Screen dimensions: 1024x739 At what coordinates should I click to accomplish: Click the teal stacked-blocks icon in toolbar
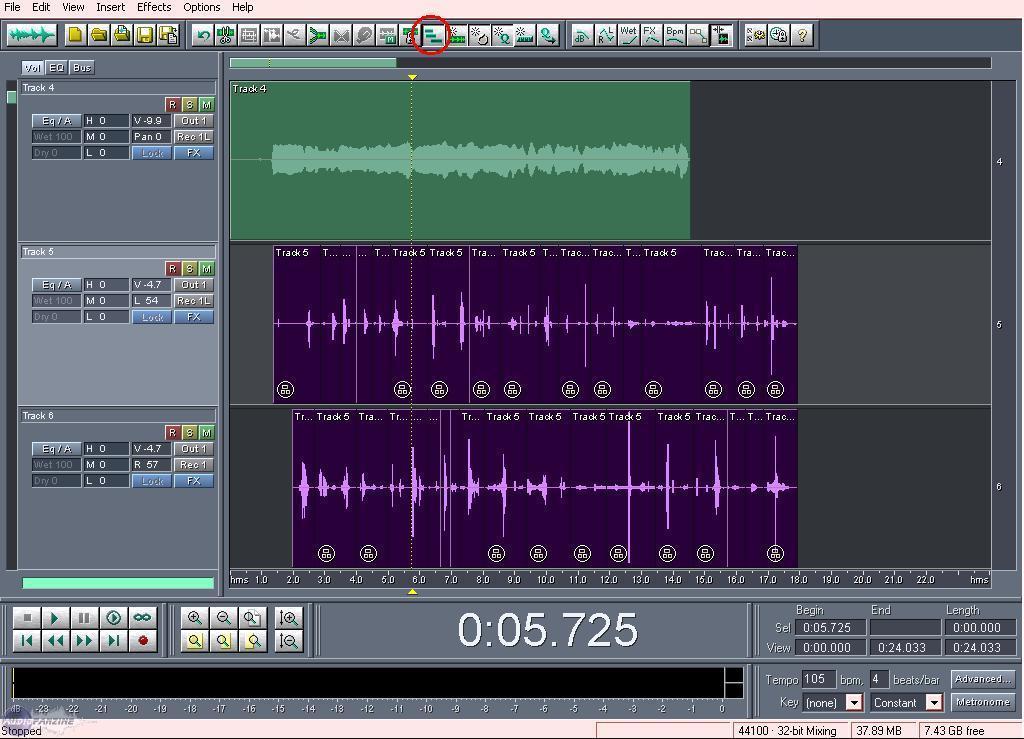click(x=432, y=35)
